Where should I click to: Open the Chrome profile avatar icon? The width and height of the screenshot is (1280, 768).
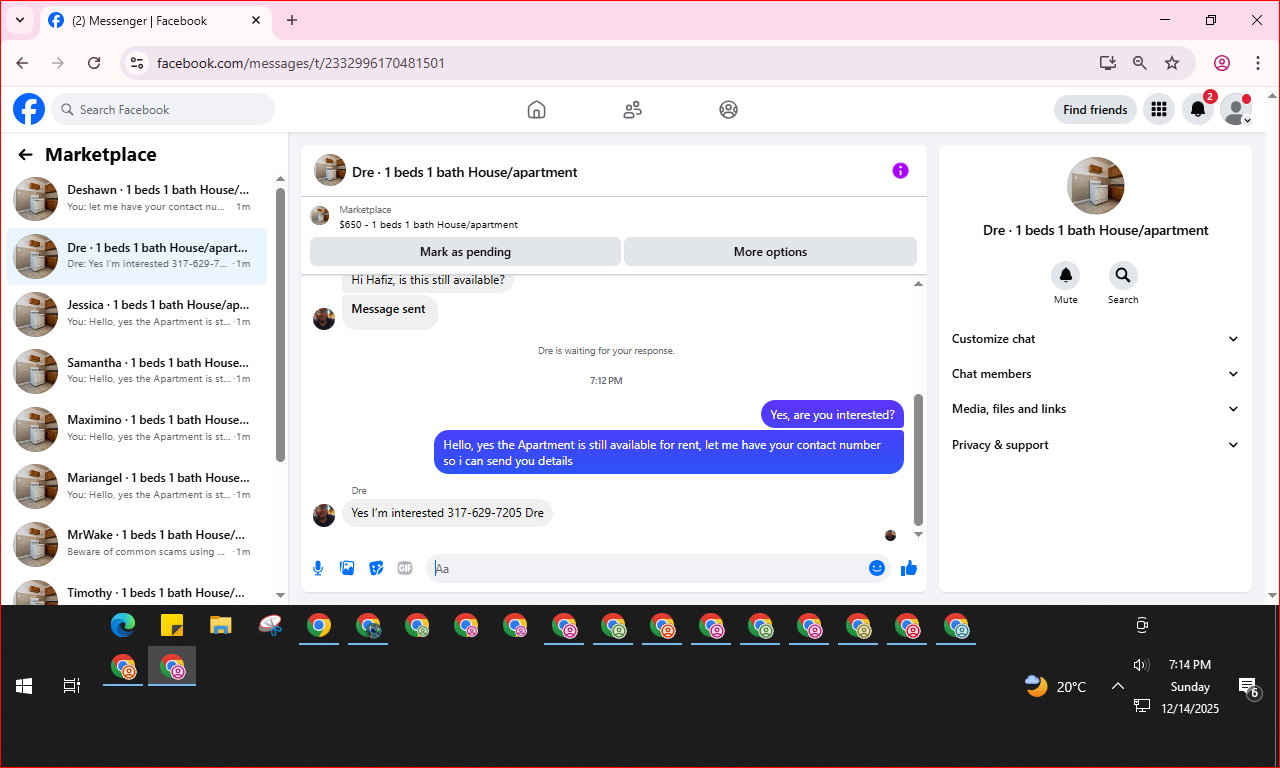pos(1222,63)
